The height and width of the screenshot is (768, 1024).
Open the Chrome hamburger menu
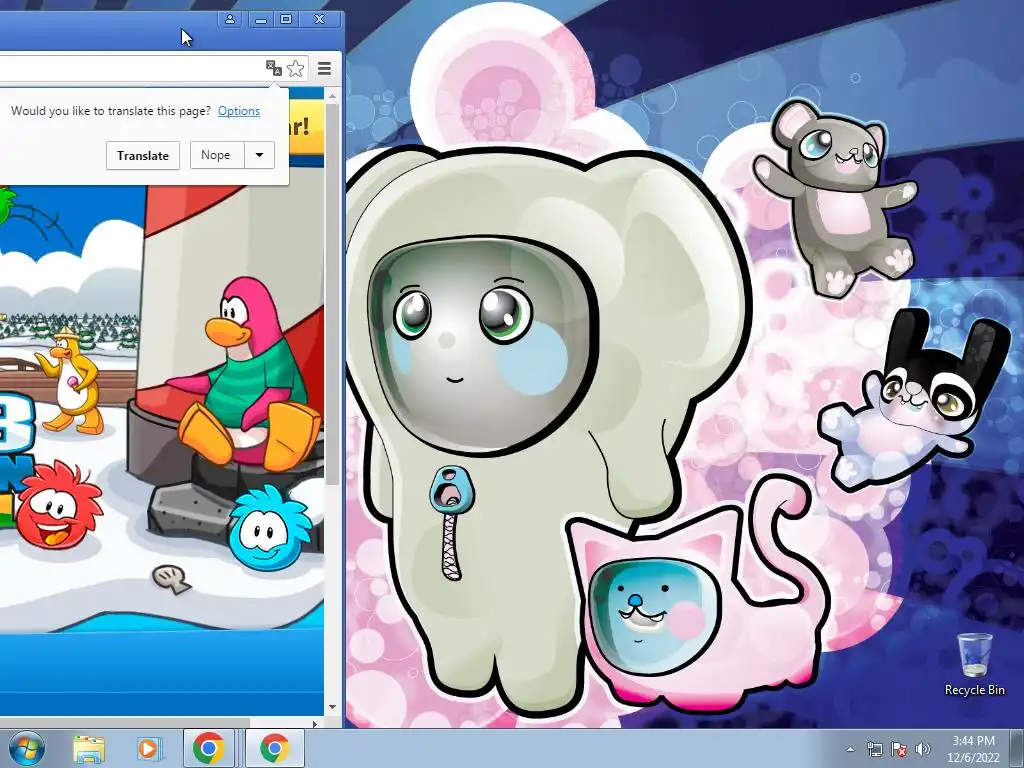coord(325,68)
